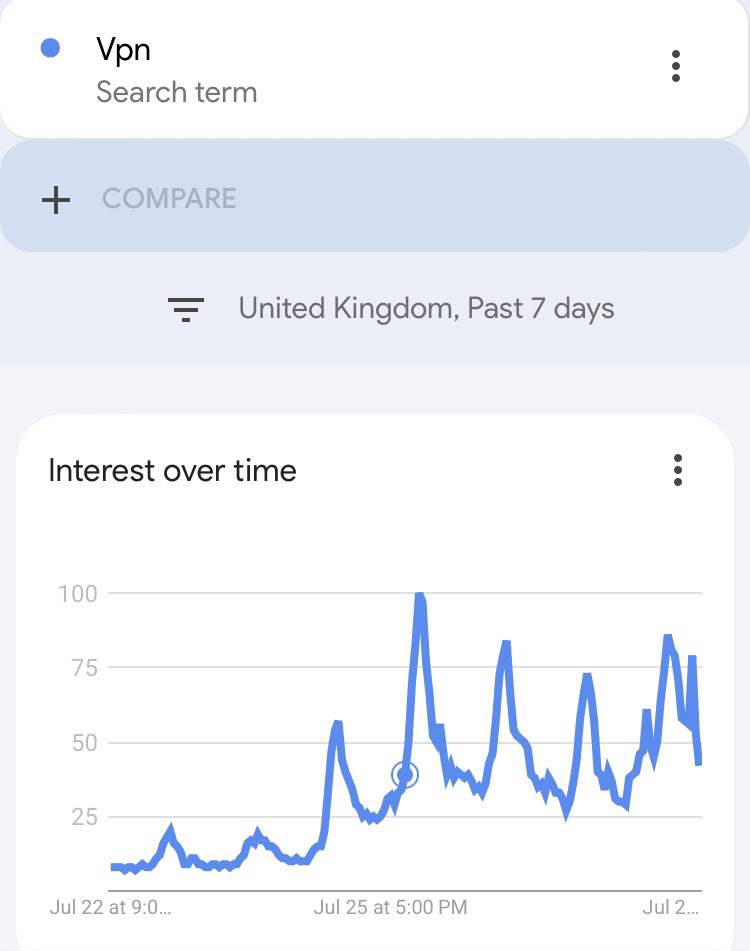This screenshot has height=951, width=750.
Task: Open the United Kingdom, Past 7 days filter
Action: (x=426, y=308)
